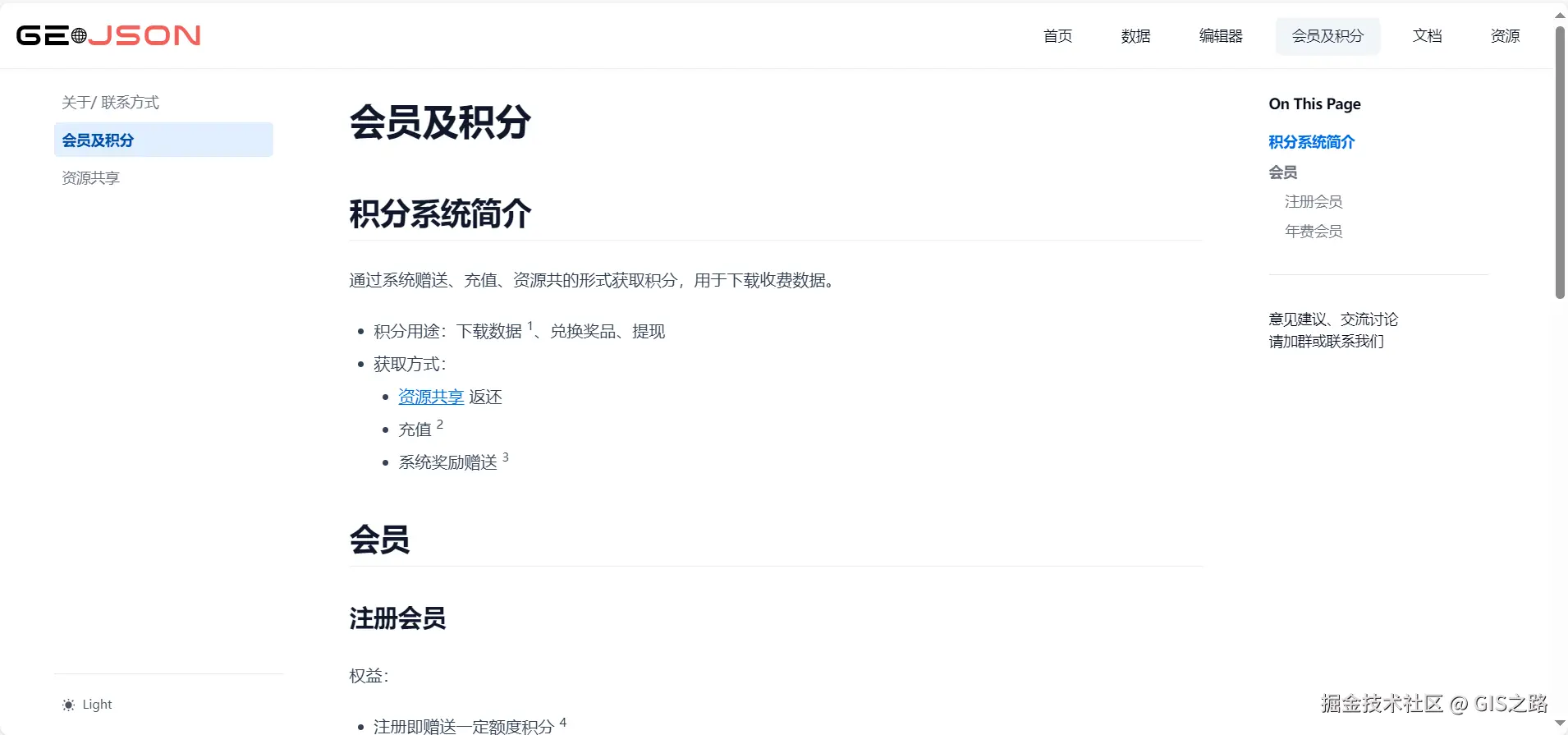This screenshot has height=735, width=1568.
Task: Click the 注册会员 heading
Action: (397, 618)
